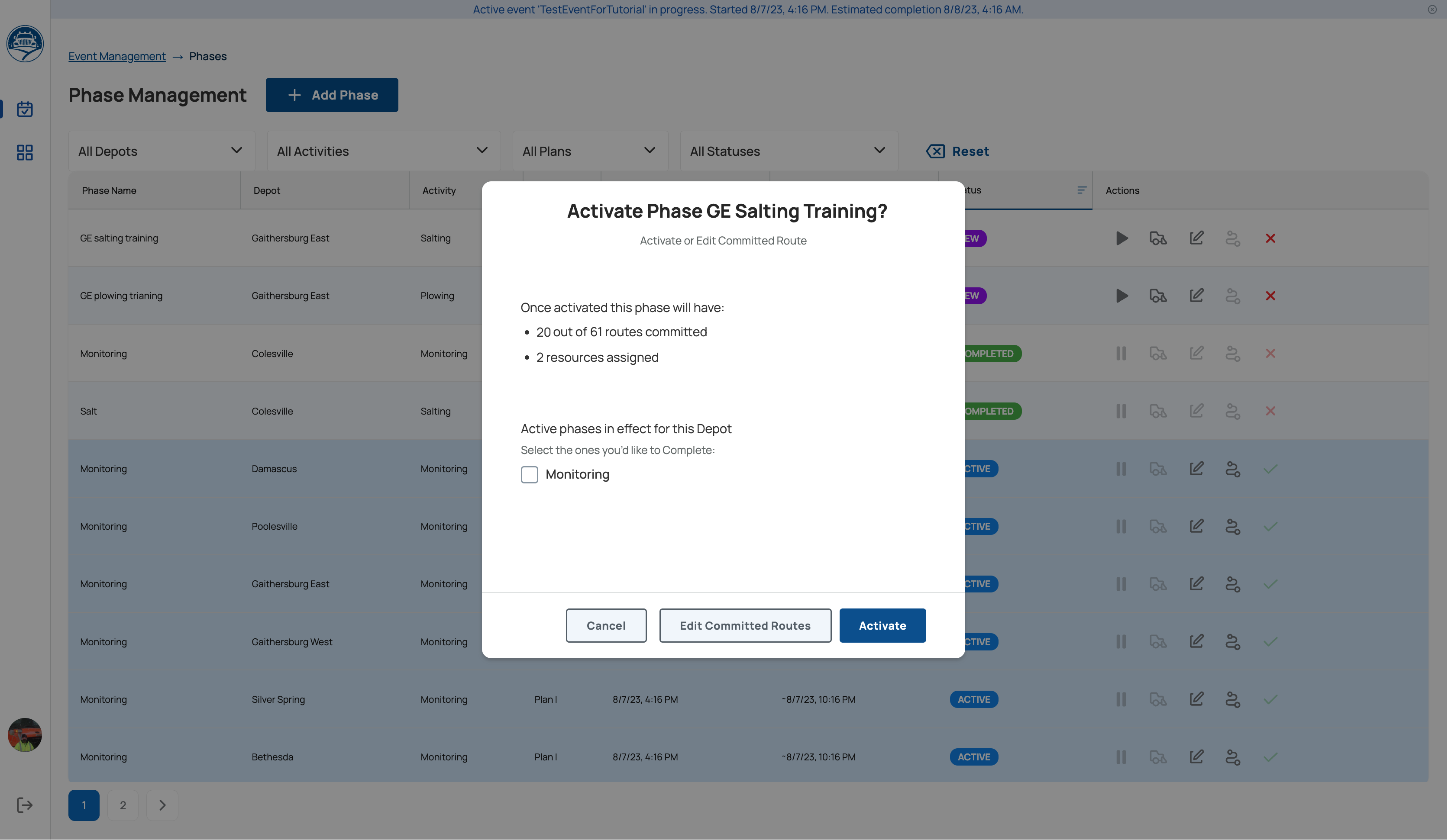Delete GE plowing training with red X

(1270, 296)
